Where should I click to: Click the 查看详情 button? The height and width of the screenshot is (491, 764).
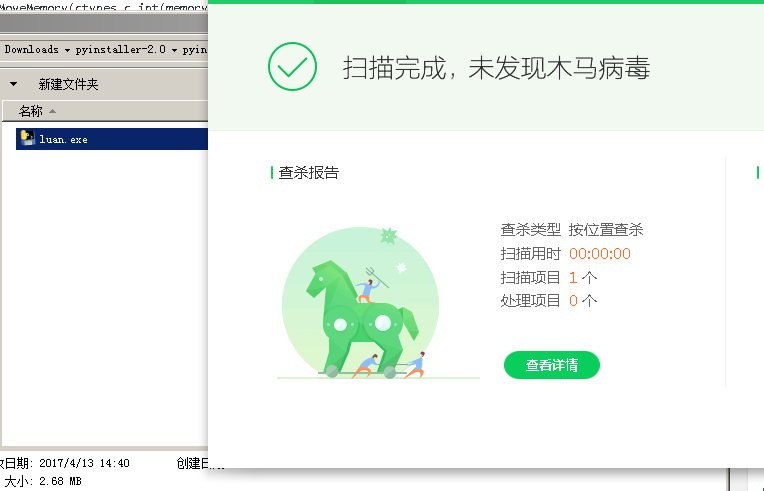pos(551,365)
